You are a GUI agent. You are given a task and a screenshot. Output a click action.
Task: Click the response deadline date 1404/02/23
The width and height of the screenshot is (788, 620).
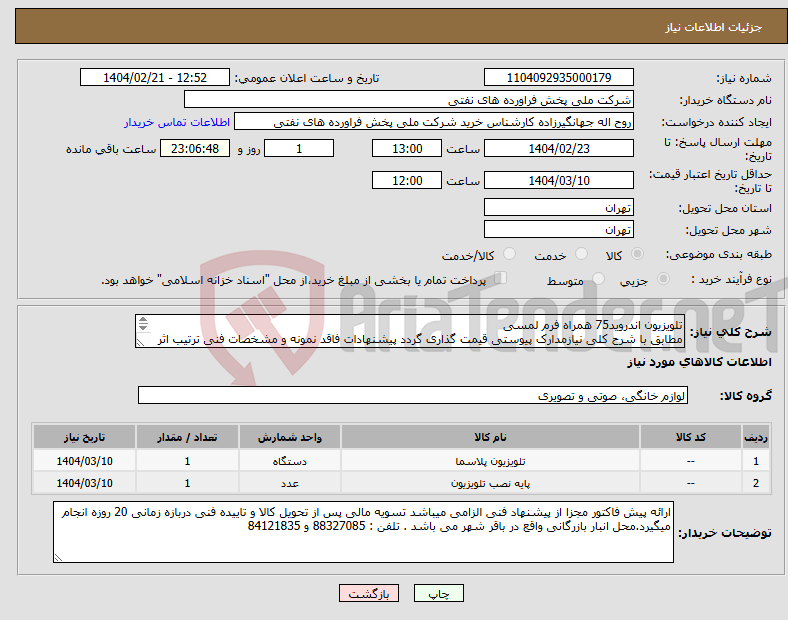click(559, 149)
